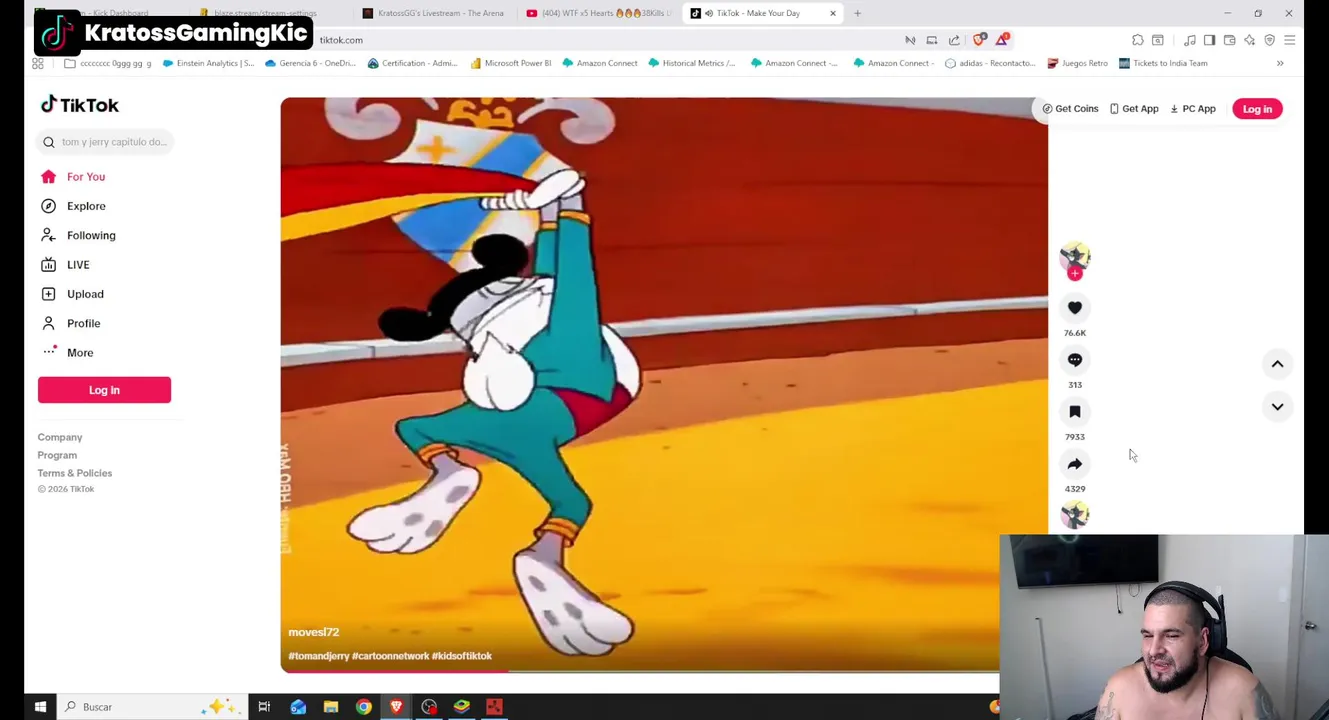Open Leo AI sparkle icon in toolbar
This screenshot has height=720, width=1329.
(x=1249, y=40)
